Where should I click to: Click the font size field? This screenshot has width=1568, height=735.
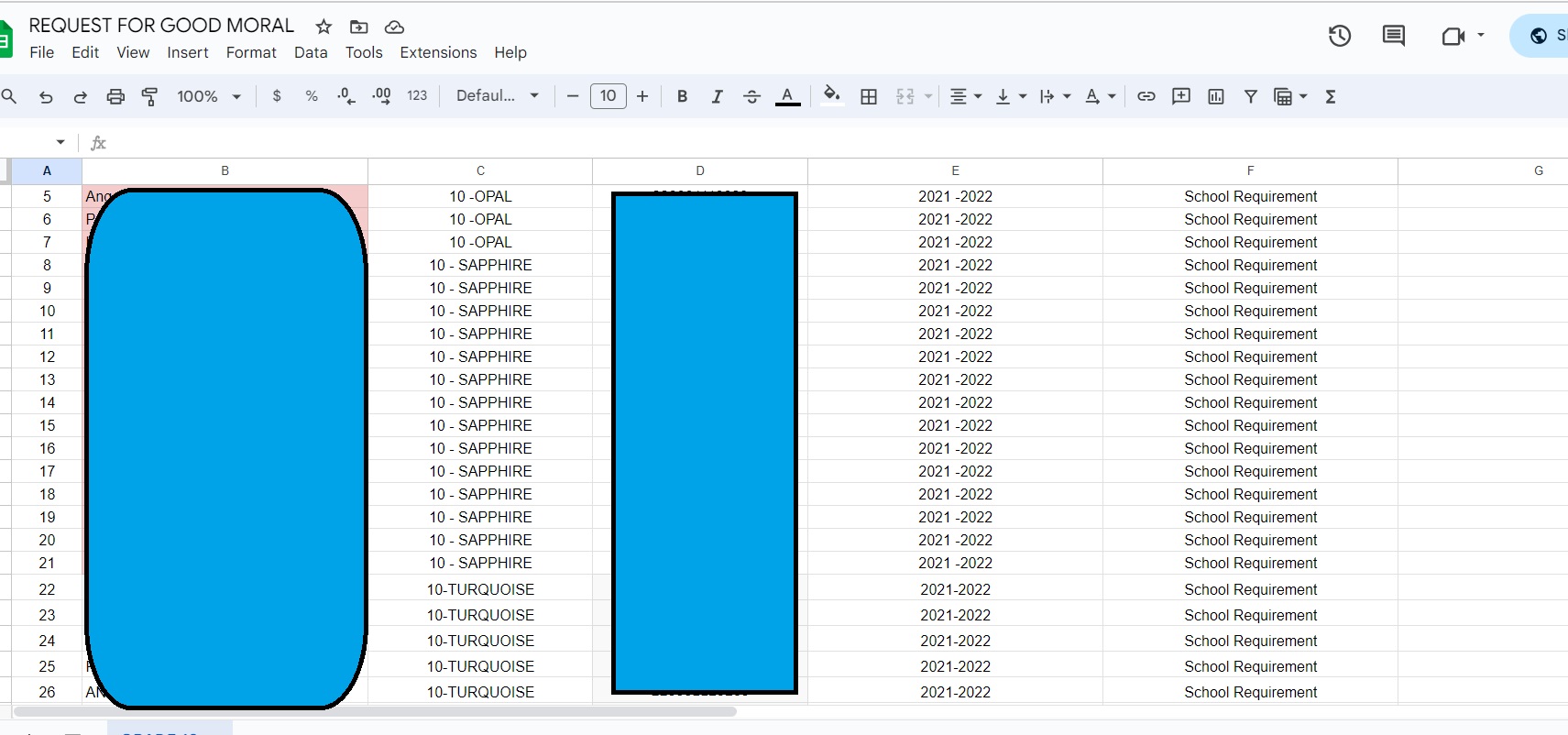coord(609,96)
